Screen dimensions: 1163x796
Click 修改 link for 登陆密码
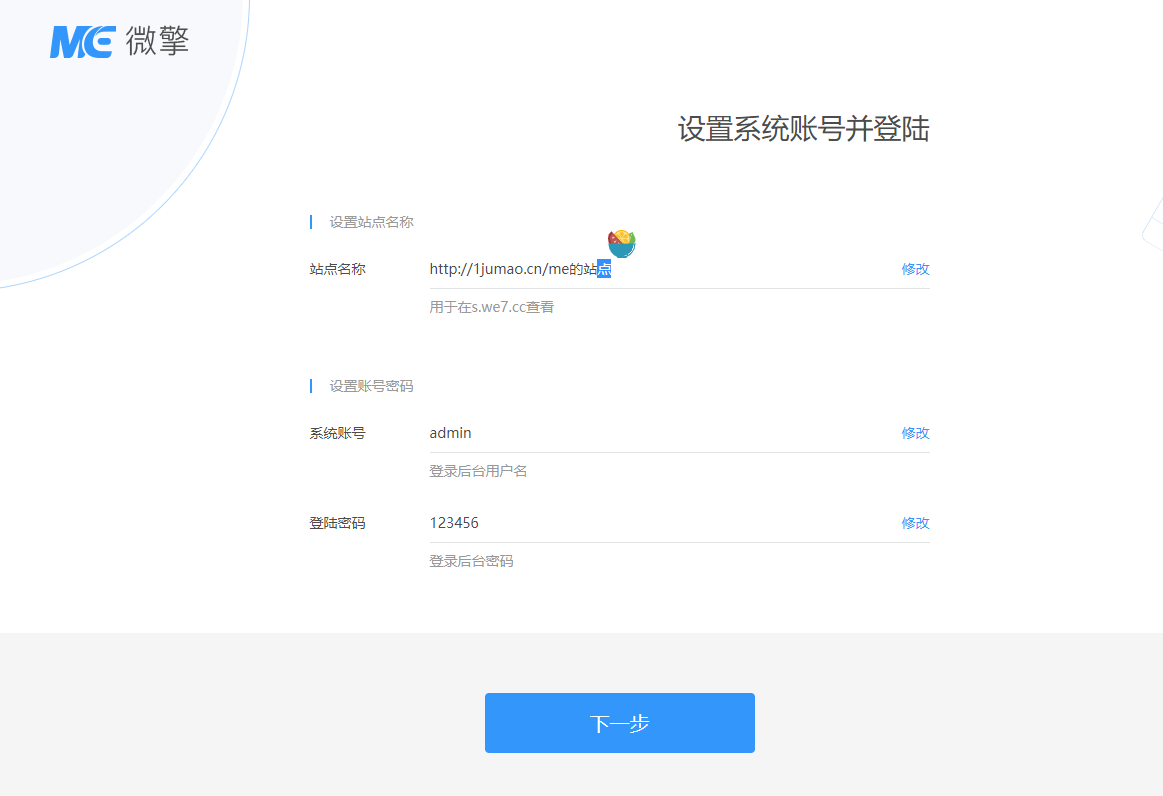(x=915, y=523)
